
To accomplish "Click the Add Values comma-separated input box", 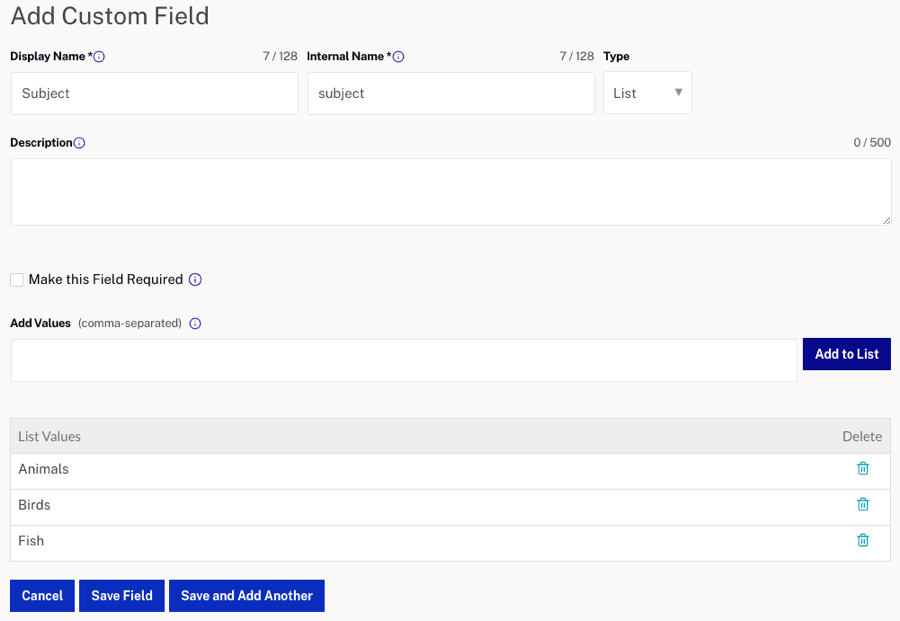I will pyautogui.click(x=400, y=360).
